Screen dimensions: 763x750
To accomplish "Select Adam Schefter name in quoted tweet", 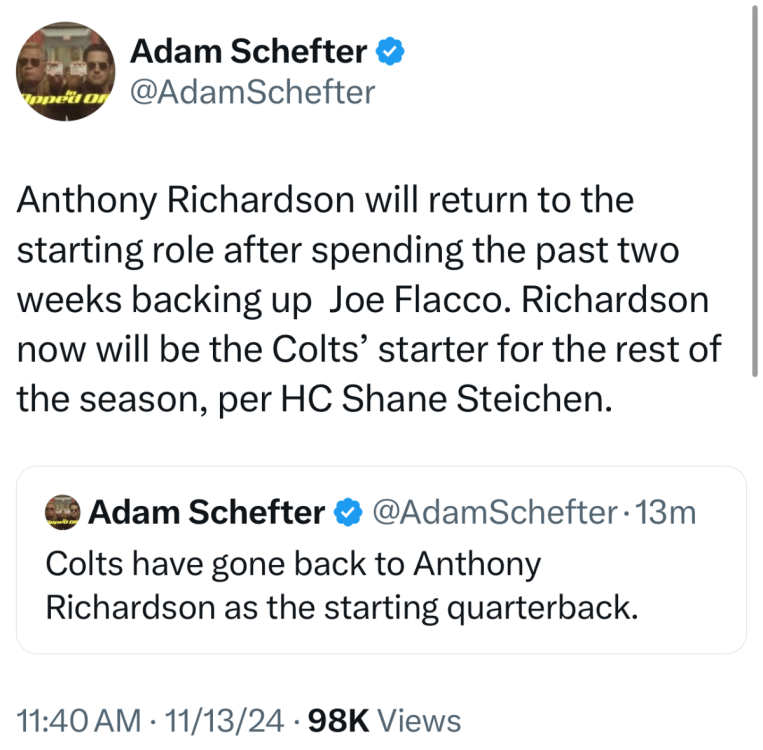I will click(206, 513).
